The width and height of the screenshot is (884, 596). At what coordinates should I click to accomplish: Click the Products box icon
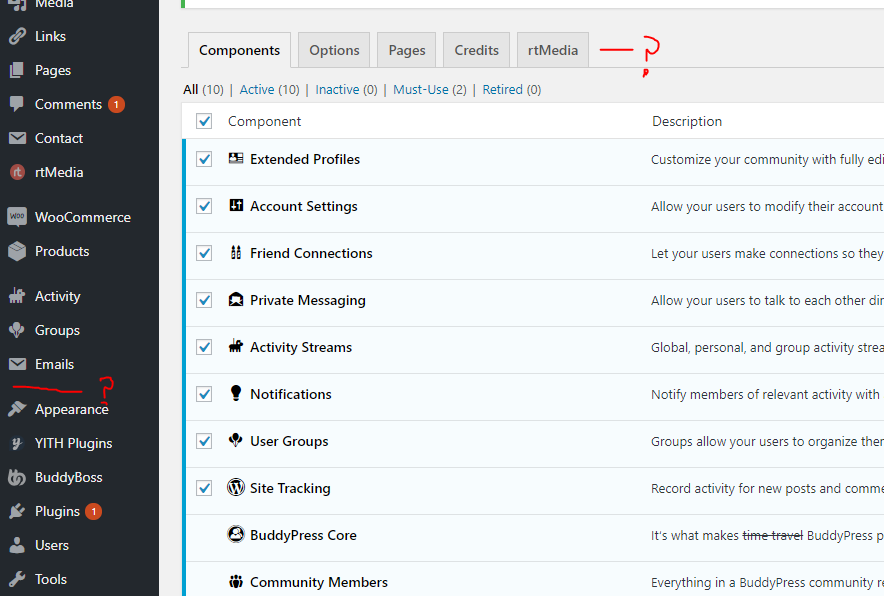17,251
